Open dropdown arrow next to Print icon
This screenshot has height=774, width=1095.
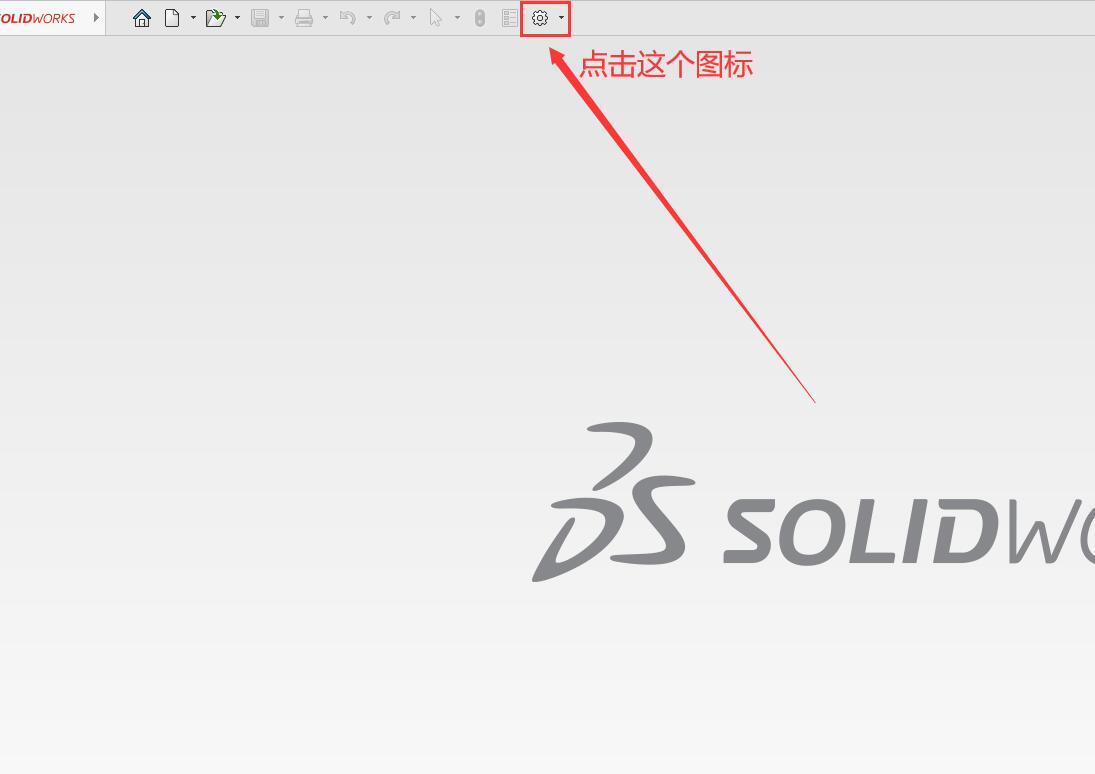(x=325, y=18)
